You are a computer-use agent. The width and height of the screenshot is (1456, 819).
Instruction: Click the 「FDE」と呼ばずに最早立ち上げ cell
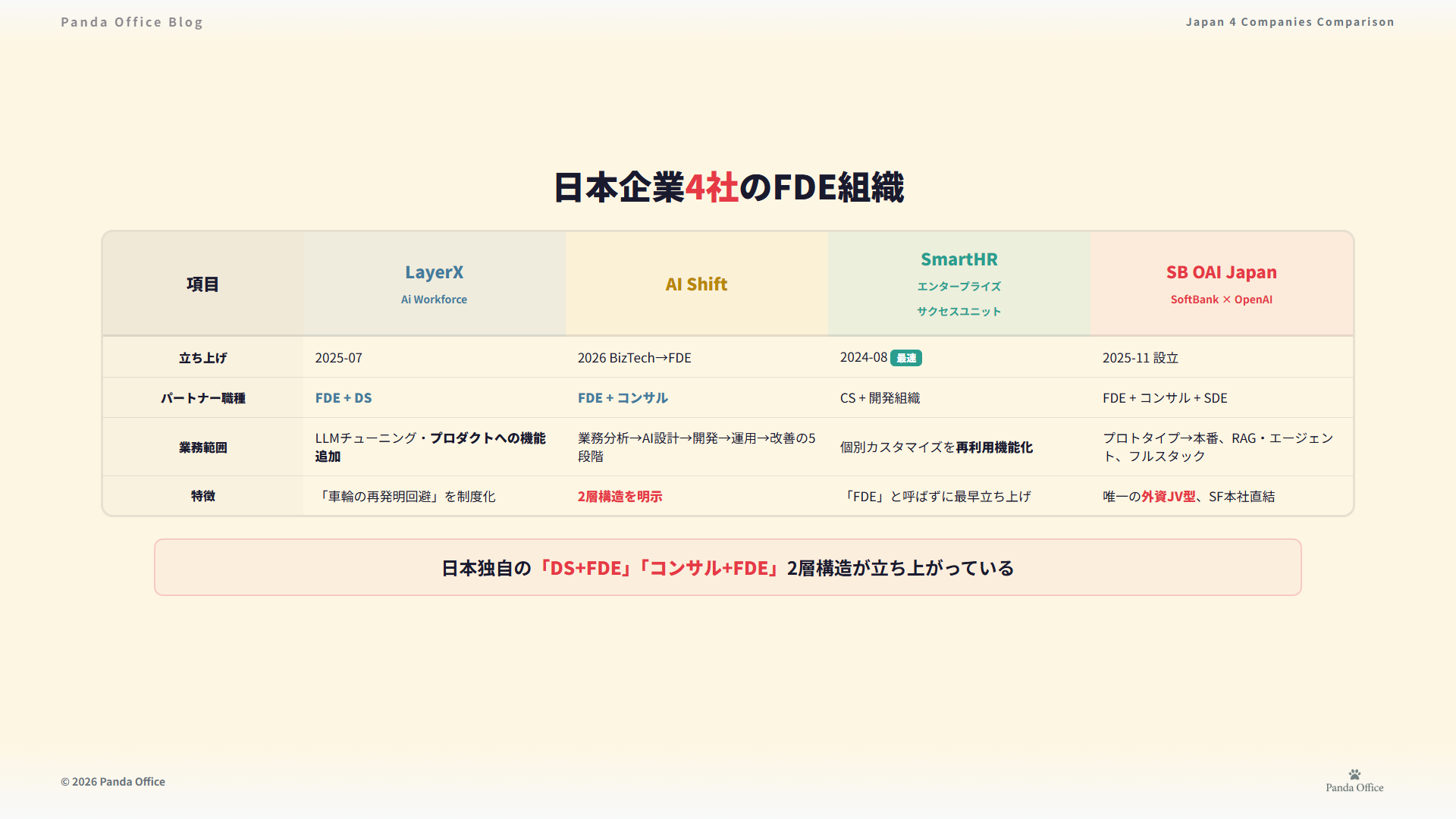(959, 496)
